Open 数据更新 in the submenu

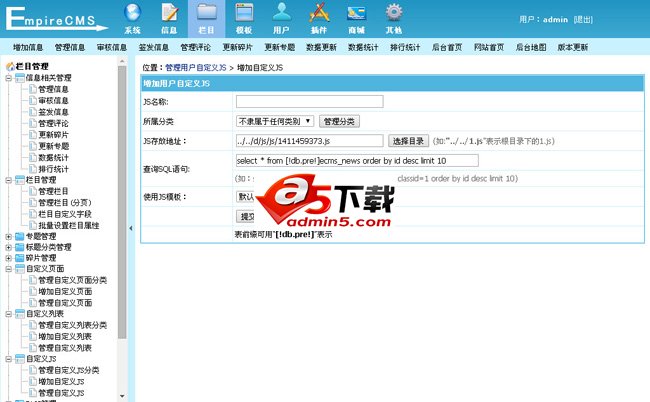(321, 47)
